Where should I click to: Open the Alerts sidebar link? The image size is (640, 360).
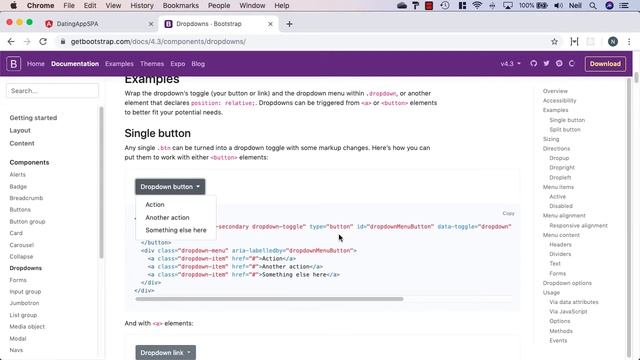[x=18, y=174]
